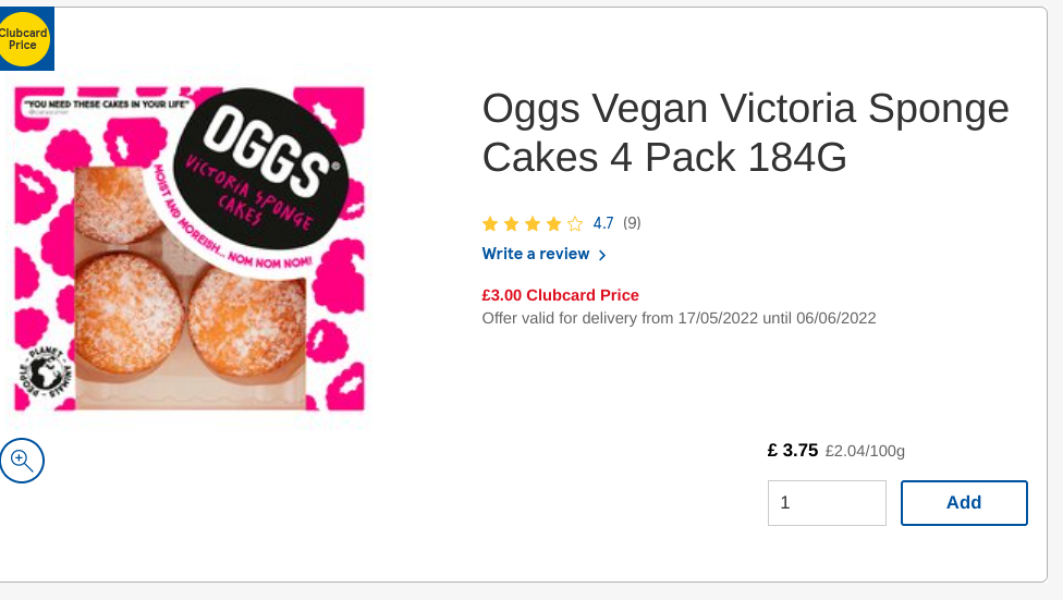Expand Write a review via its chevron arrow
1063x600 pixels.
pyautogui.click(x=602, y=255)
